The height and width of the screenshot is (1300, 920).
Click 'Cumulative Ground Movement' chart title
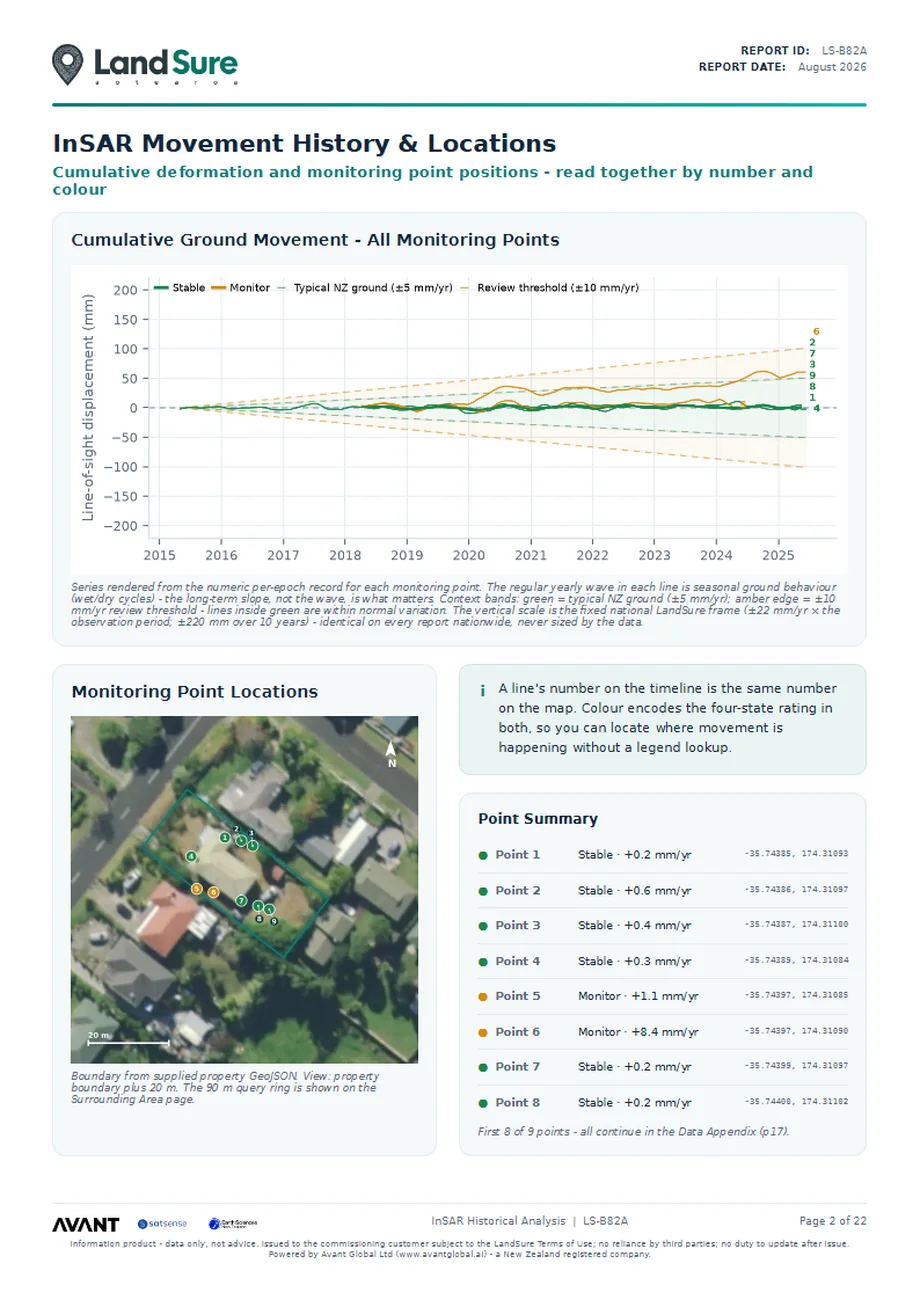[315, 240]
